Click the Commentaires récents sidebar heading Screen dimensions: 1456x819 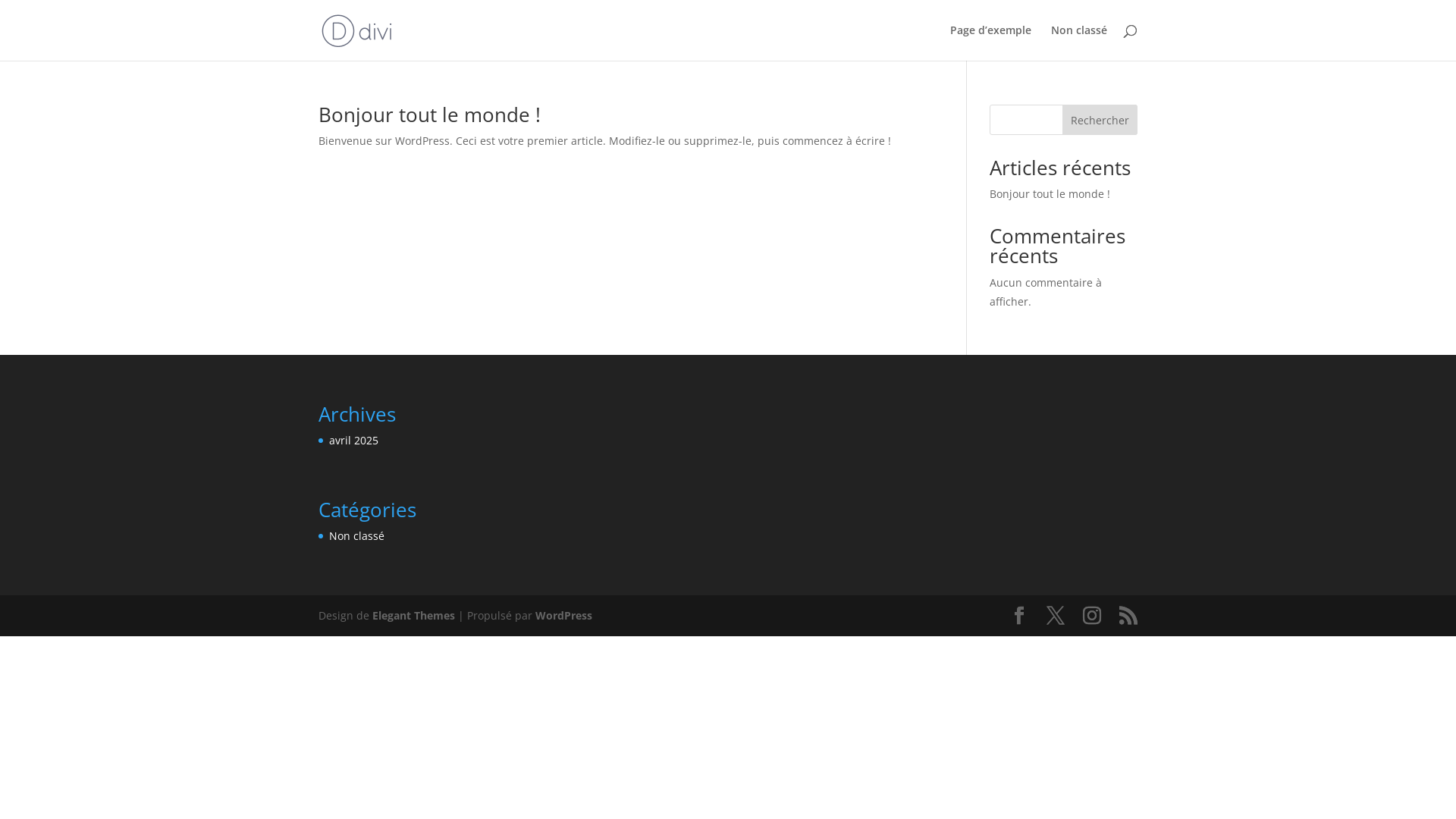[x=1057, y=246]
